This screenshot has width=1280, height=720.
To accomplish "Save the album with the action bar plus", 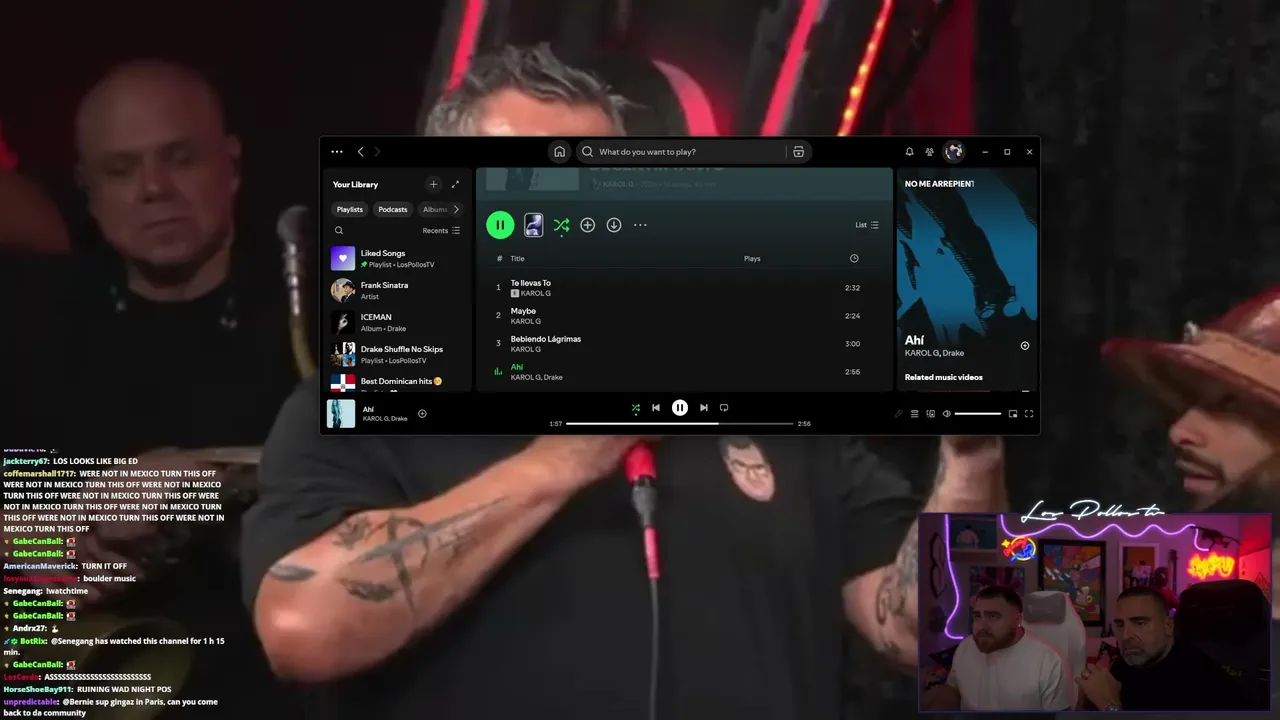I will 588,225.
